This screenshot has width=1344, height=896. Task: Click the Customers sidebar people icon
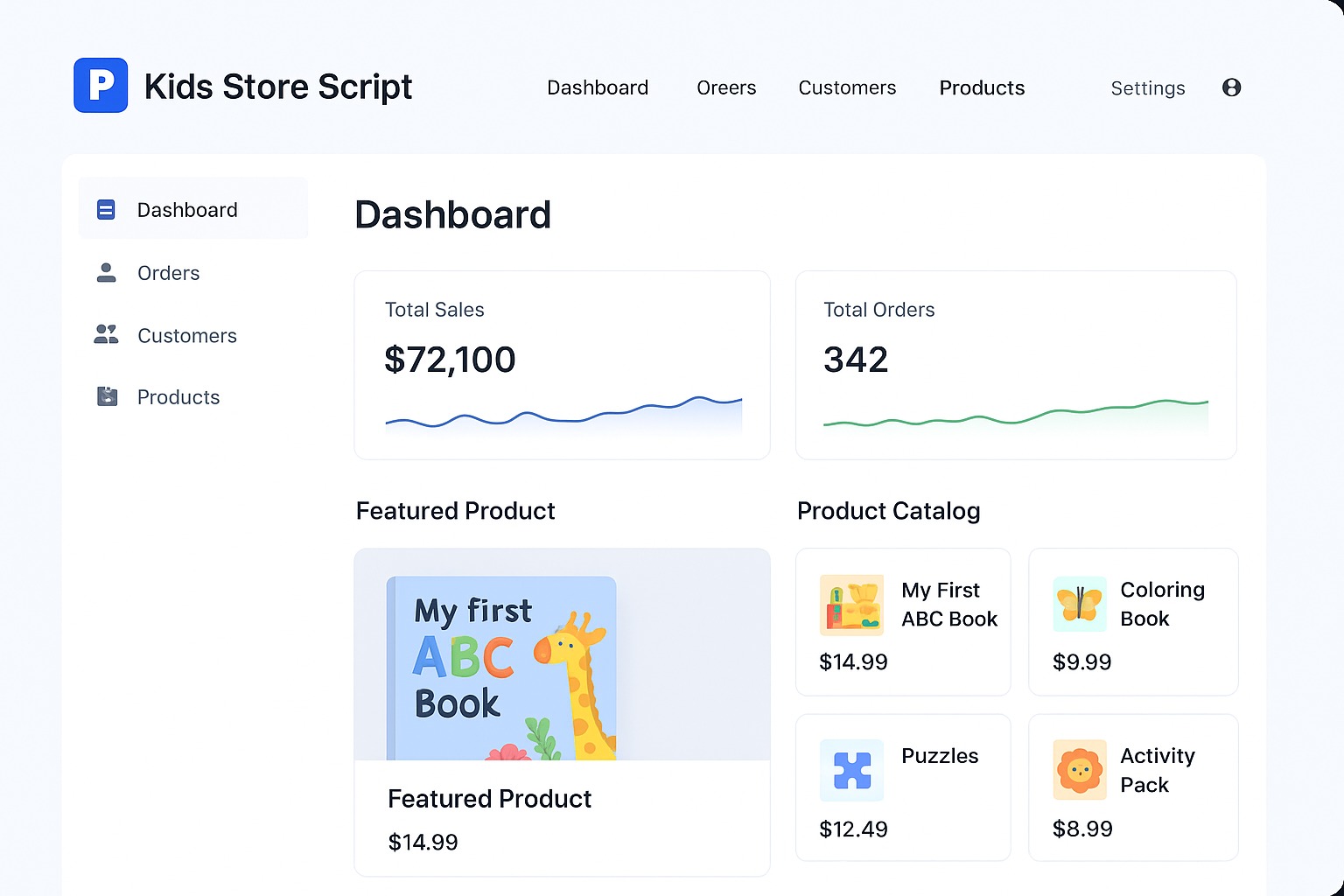click(x=106, y=335)
